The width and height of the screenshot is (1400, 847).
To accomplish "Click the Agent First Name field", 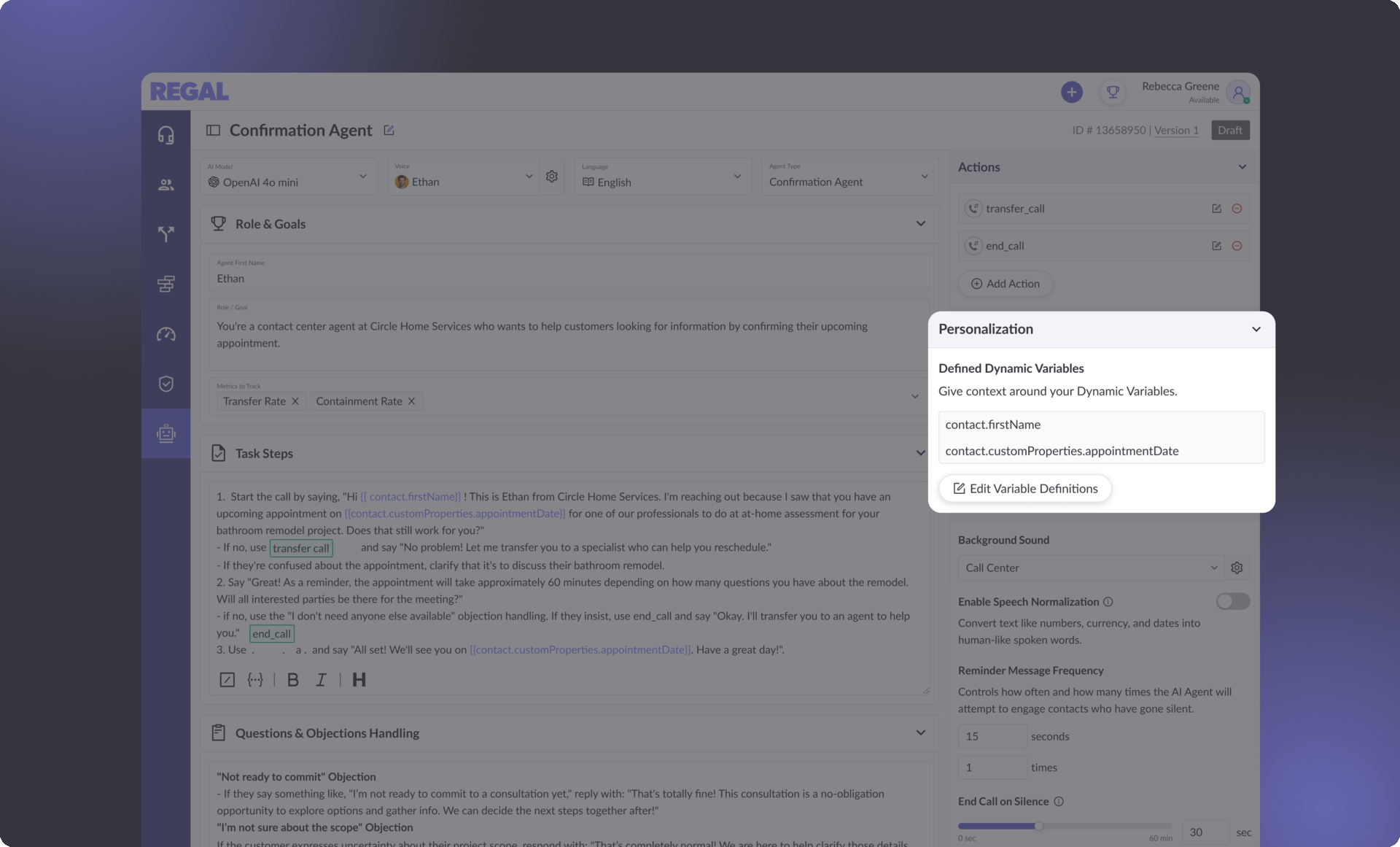I will pyautogui.click(x=569, y=273).
